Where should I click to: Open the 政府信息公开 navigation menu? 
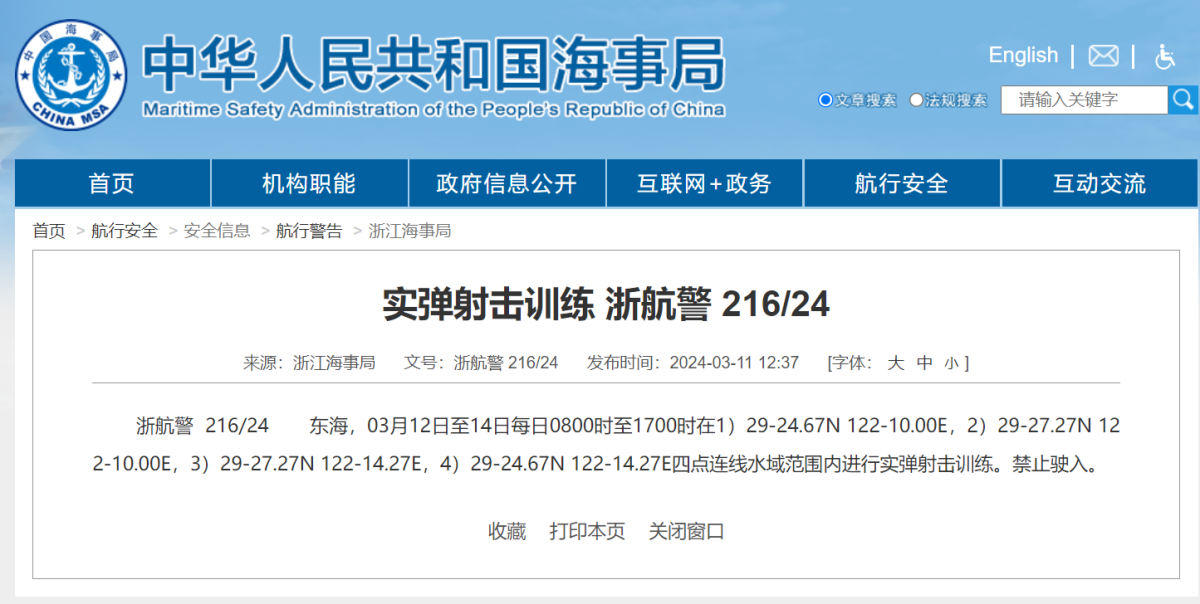(507, 183)
